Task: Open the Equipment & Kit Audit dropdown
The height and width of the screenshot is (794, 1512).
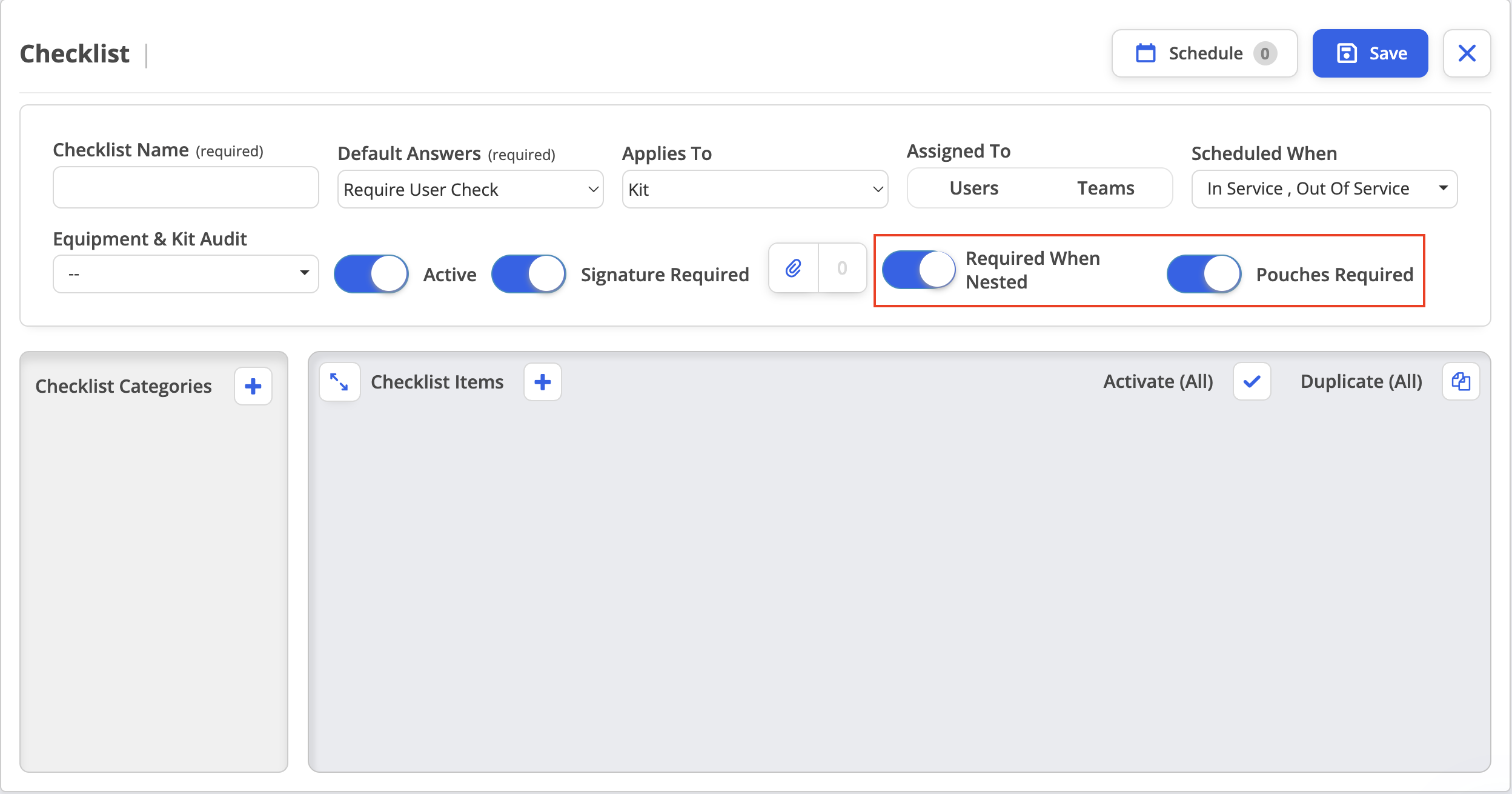Action: 185,274
